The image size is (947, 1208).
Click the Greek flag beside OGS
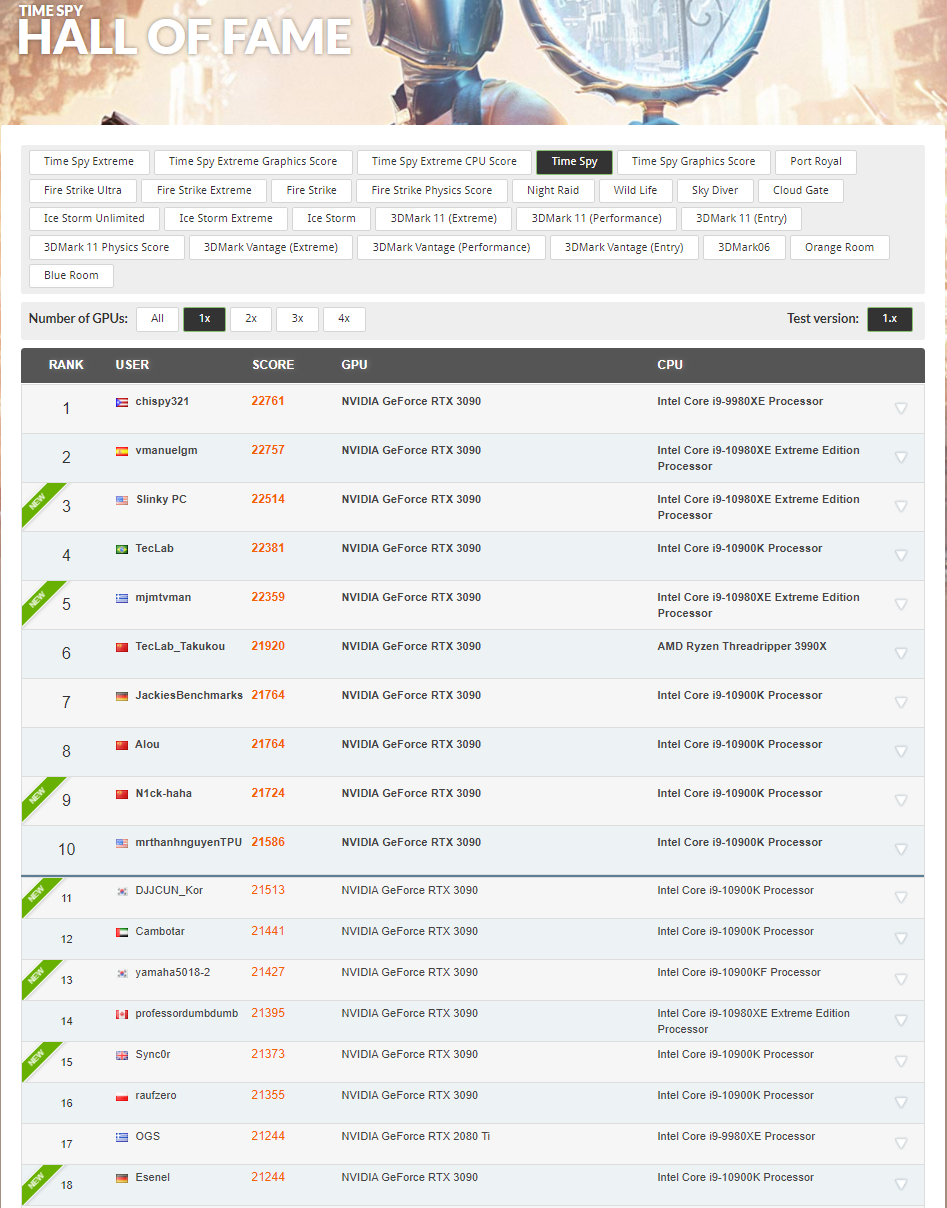[x=122, y=1137]
